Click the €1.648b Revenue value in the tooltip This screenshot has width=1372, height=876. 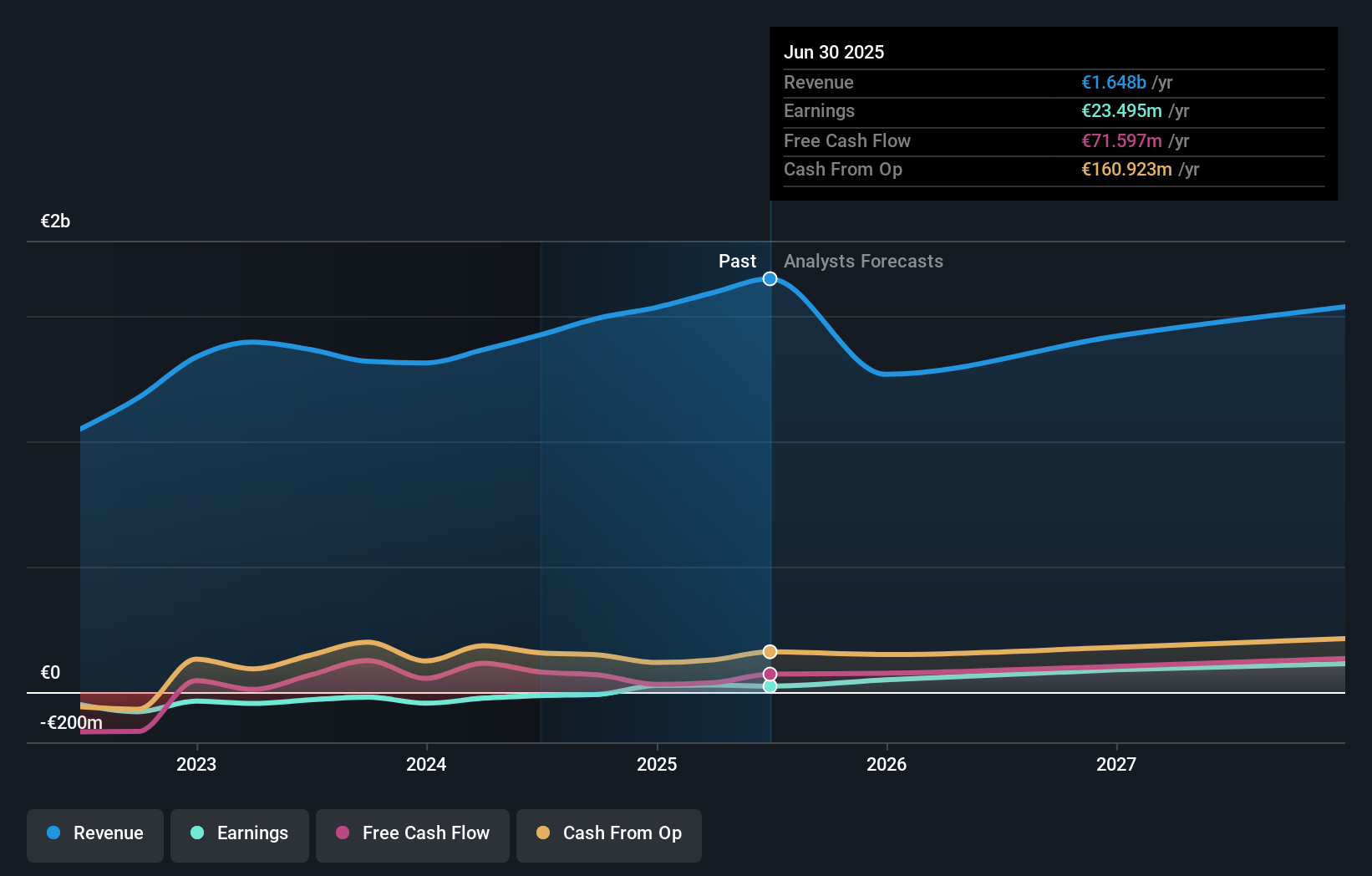[1114, 82]
